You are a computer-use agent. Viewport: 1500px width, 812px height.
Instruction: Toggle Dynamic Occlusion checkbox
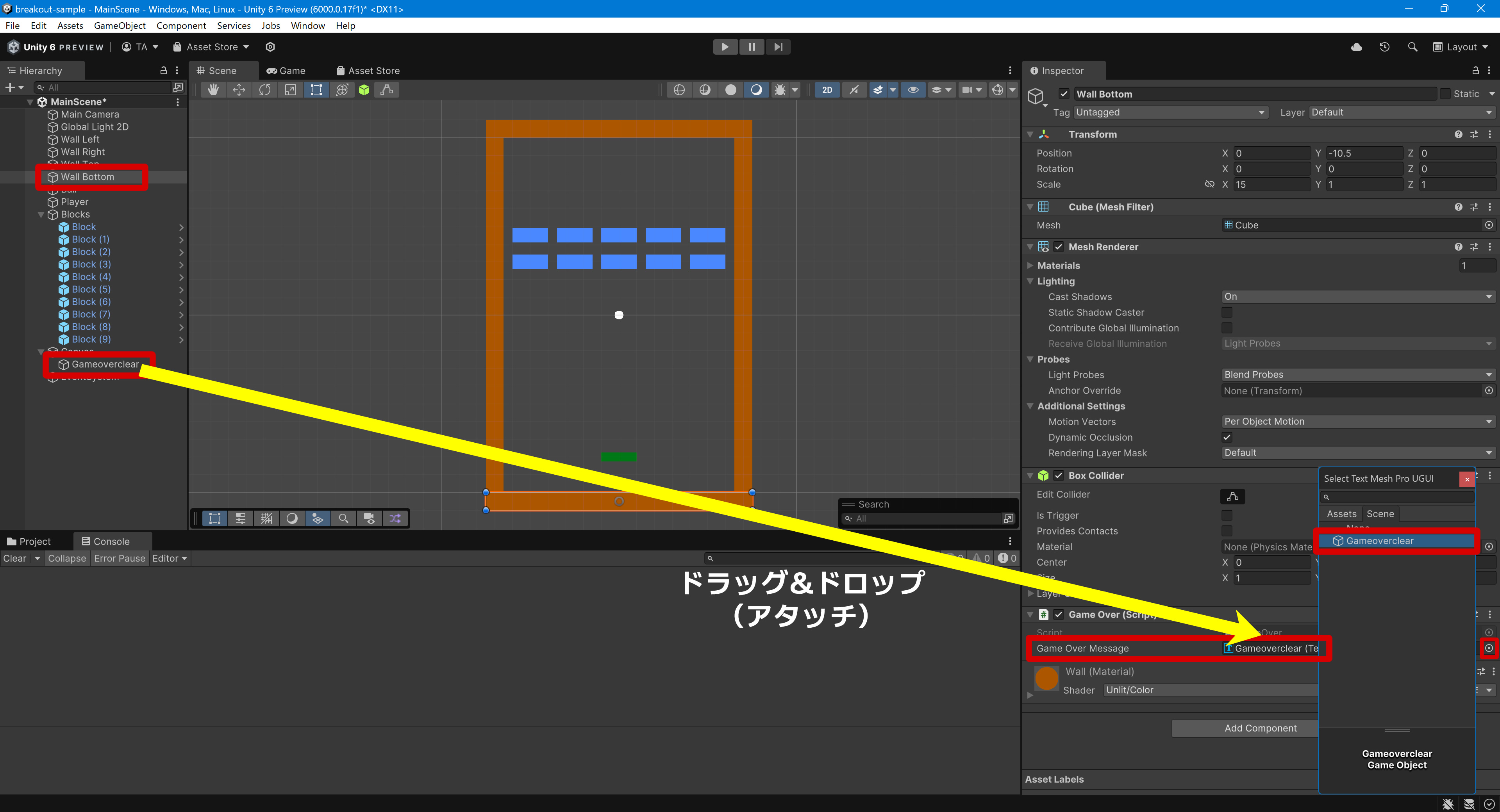pos(1227,437)
